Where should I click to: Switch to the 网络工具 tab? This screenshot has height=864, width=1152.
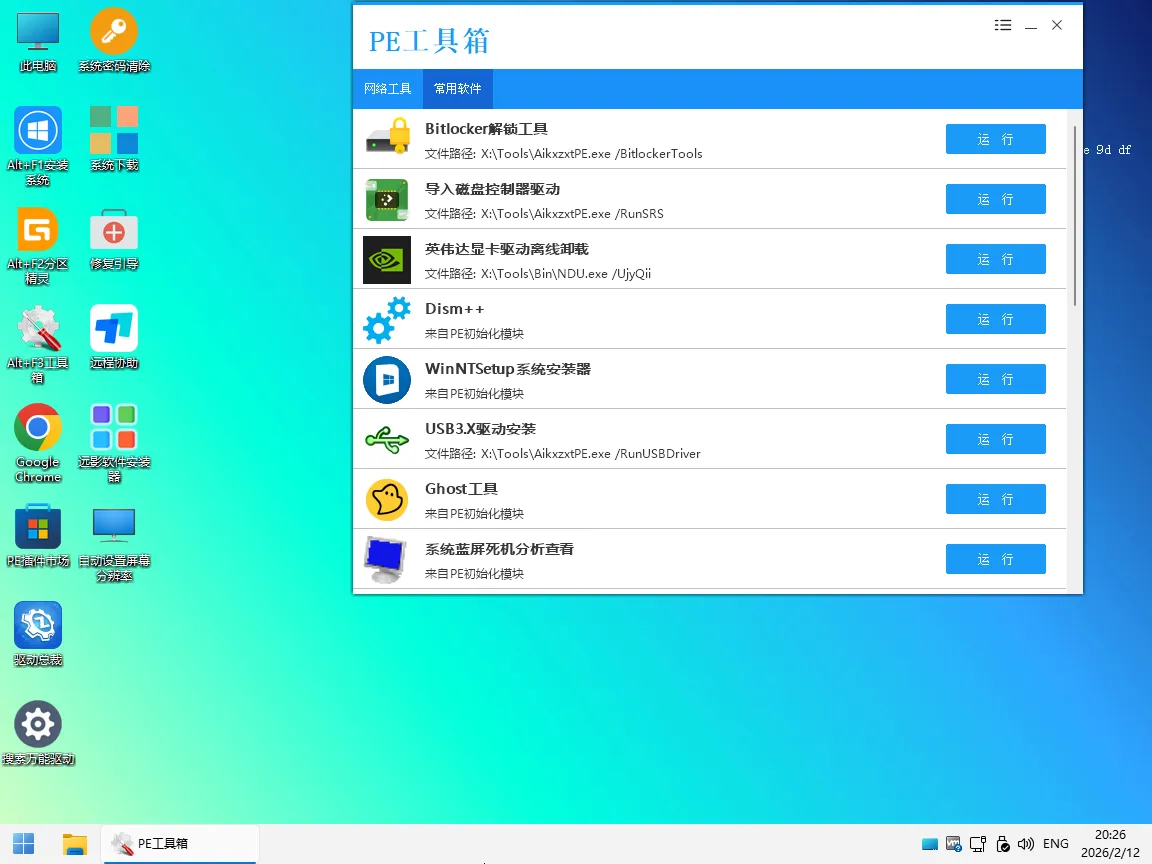(x=387, y=88)
